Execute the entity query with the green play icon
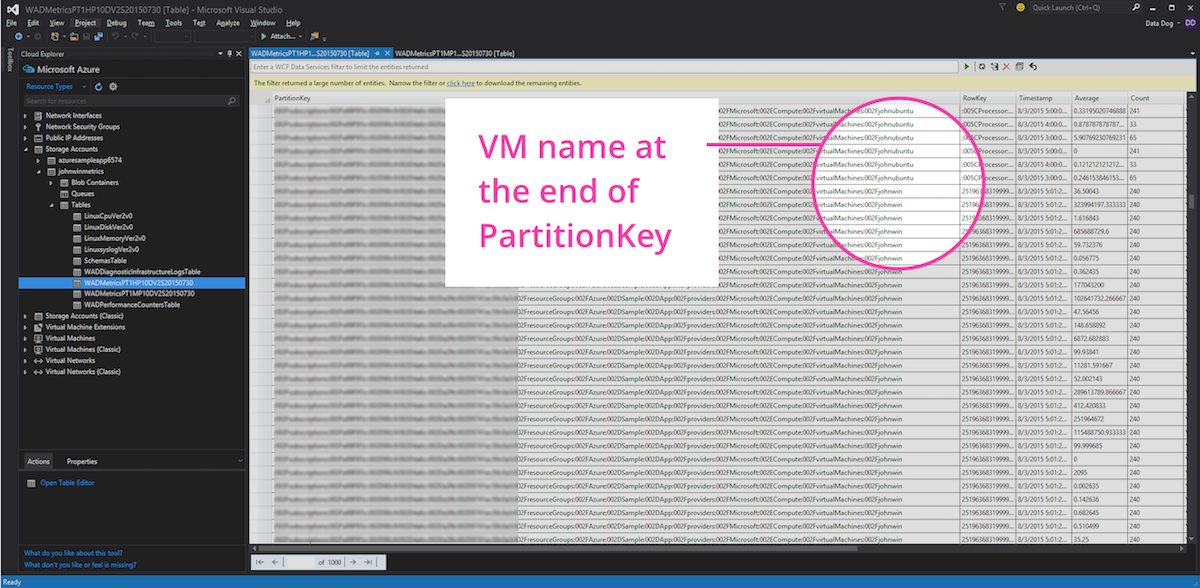 pyautogui.click(x=967, y=66)
